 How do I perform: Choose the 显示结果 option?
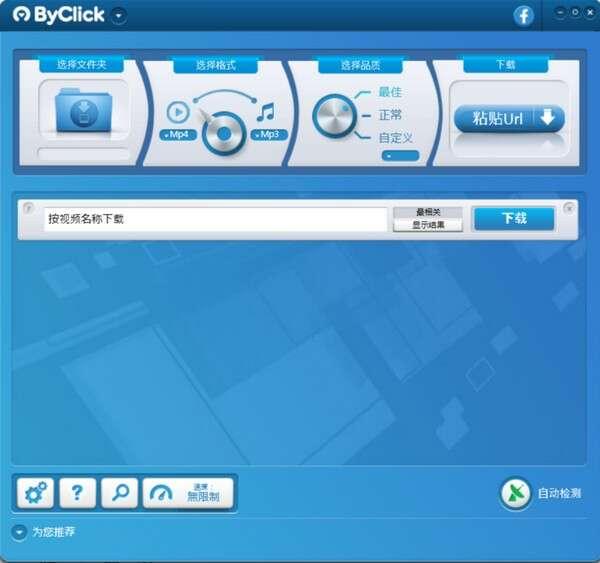(428, 225)
